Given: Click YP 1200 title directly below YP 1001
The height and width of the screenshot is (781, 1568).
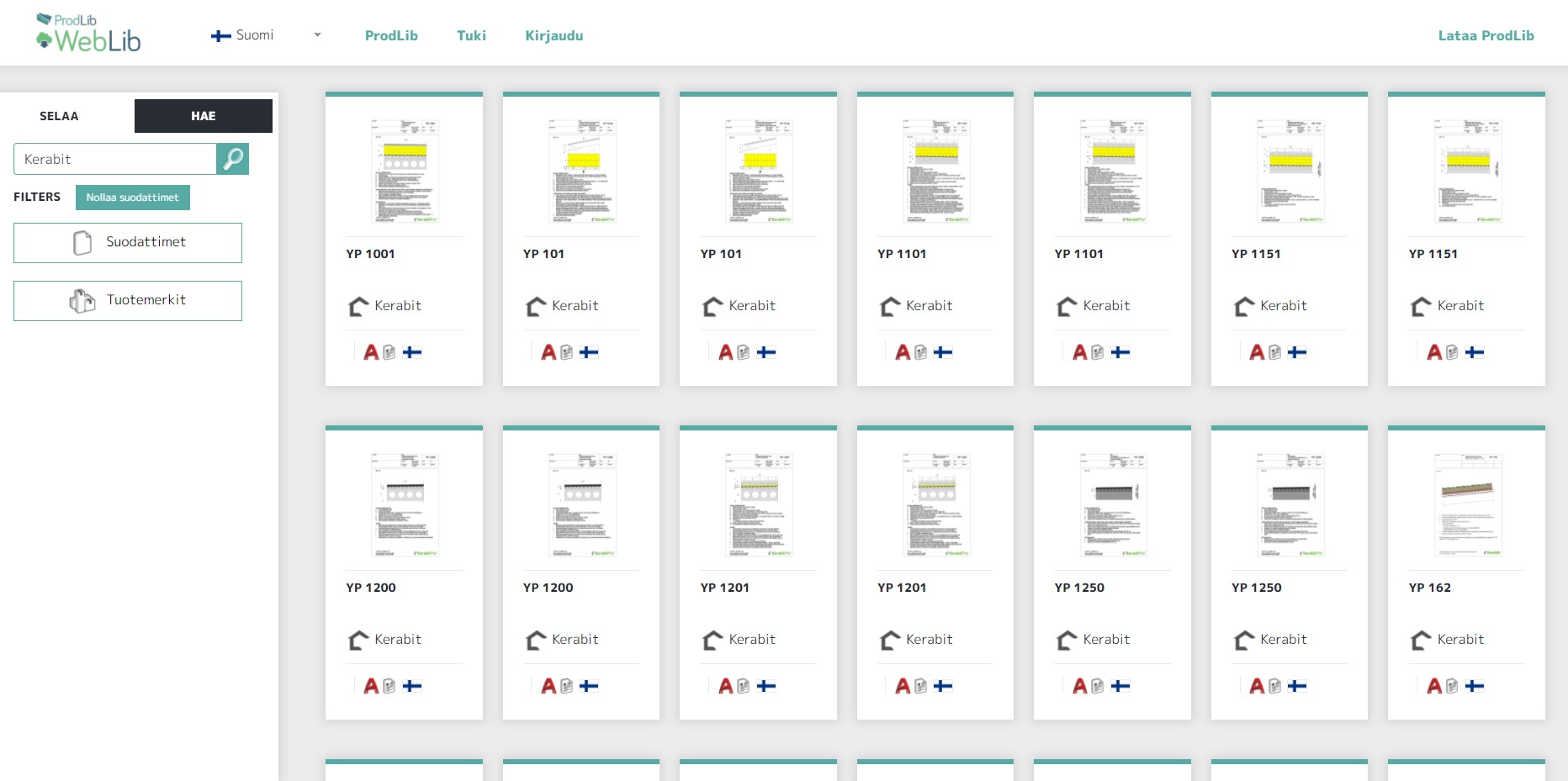Looking at the screenshot, I should coord(371,588).
